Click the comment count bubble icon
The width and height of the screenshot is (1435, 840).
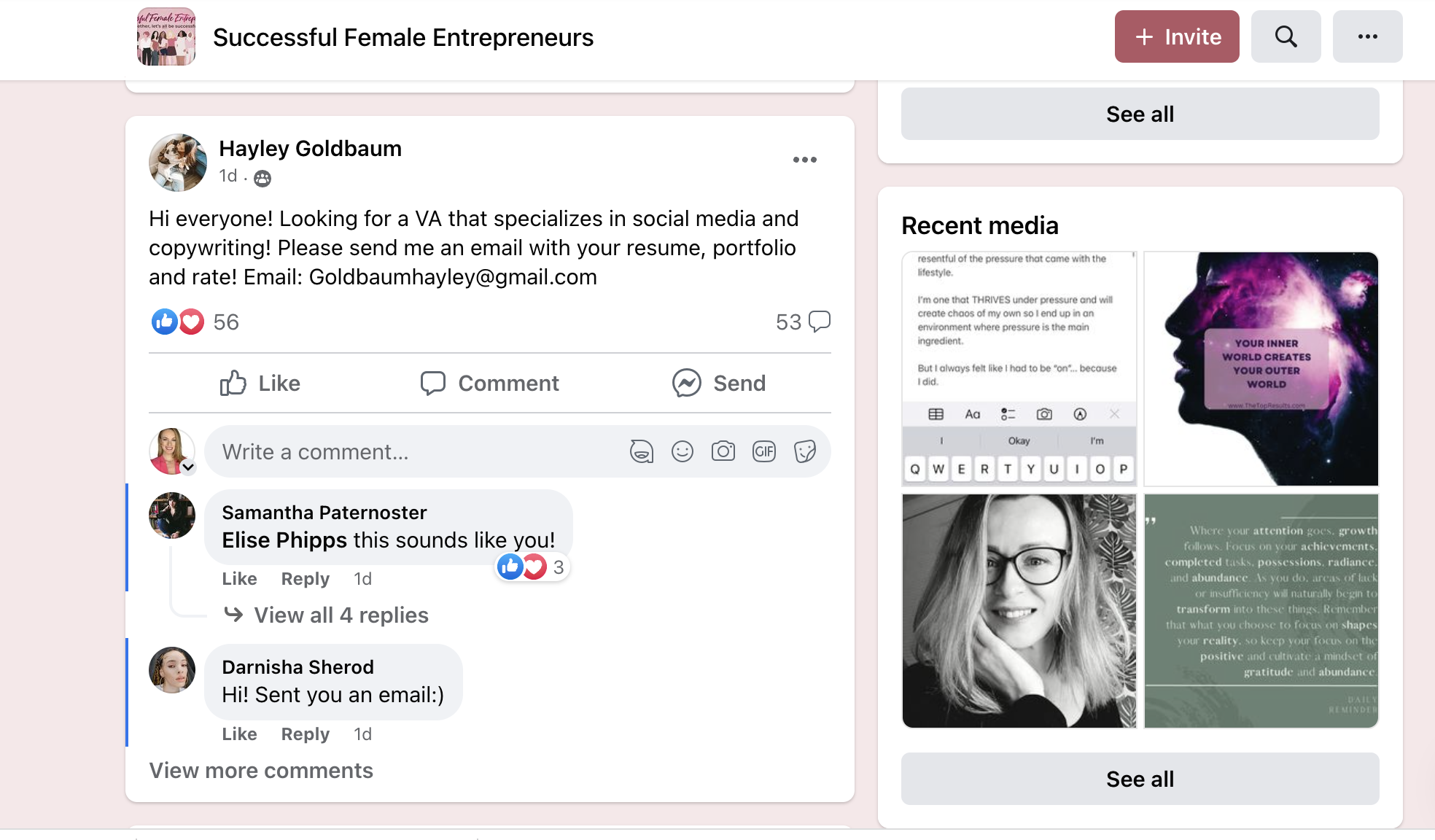(x=820, y=322)
